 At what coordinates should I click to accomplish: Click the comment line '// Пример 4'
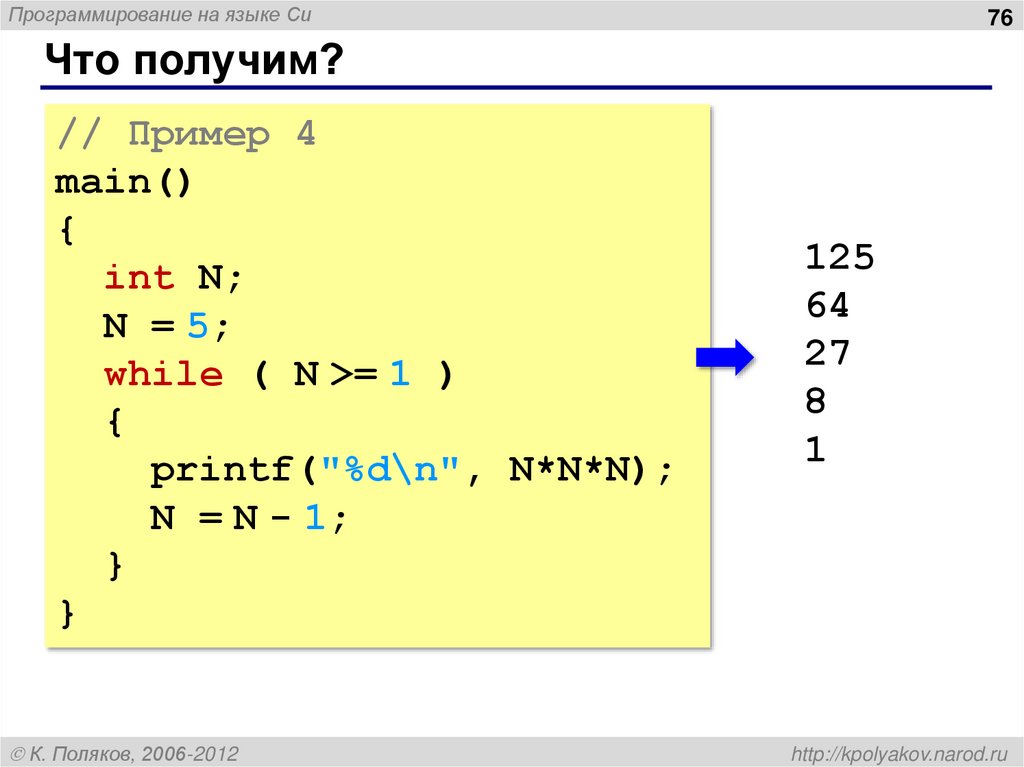coord(187,135)
